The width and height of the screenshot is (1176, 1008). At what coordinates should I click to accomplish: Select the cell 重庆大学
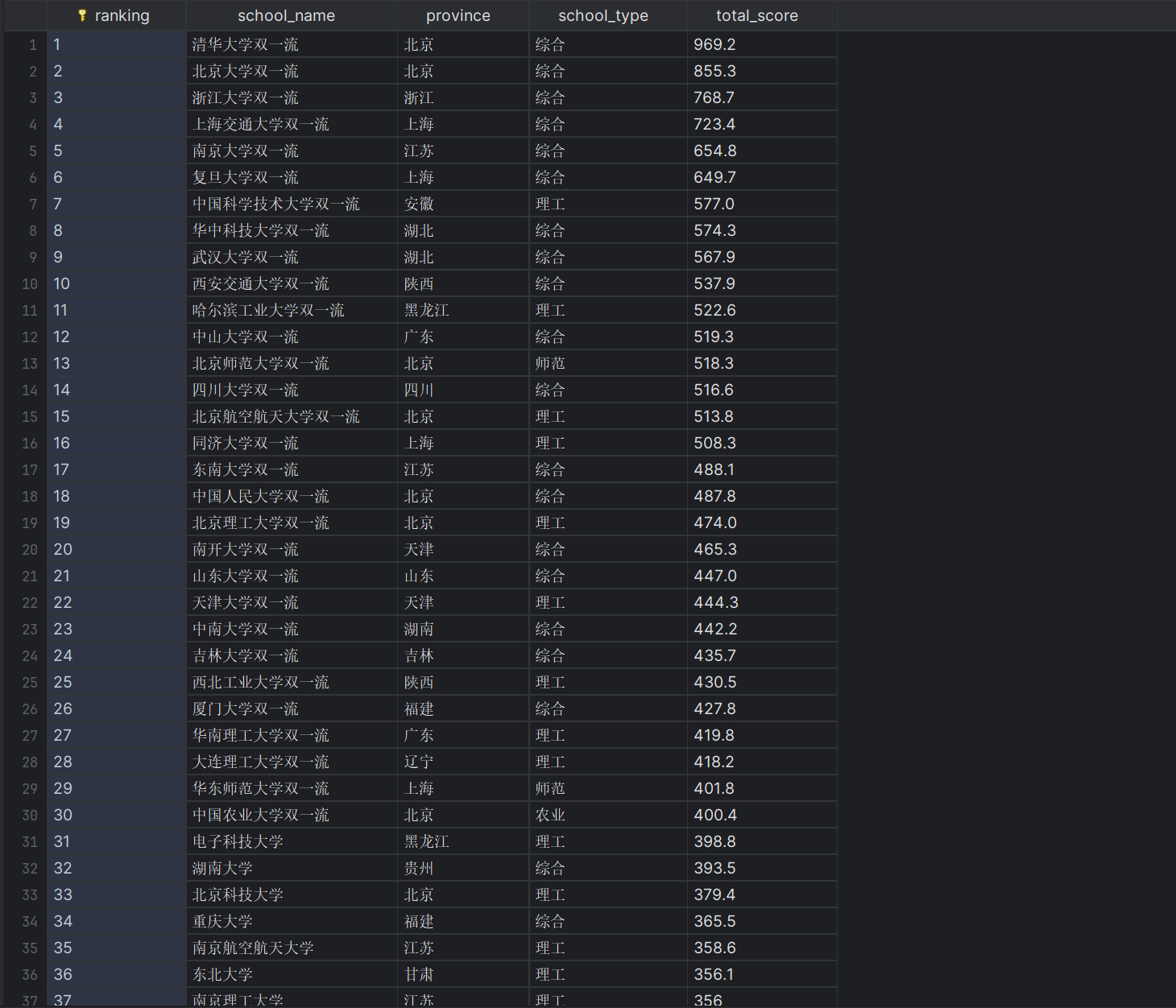point(292,921)
